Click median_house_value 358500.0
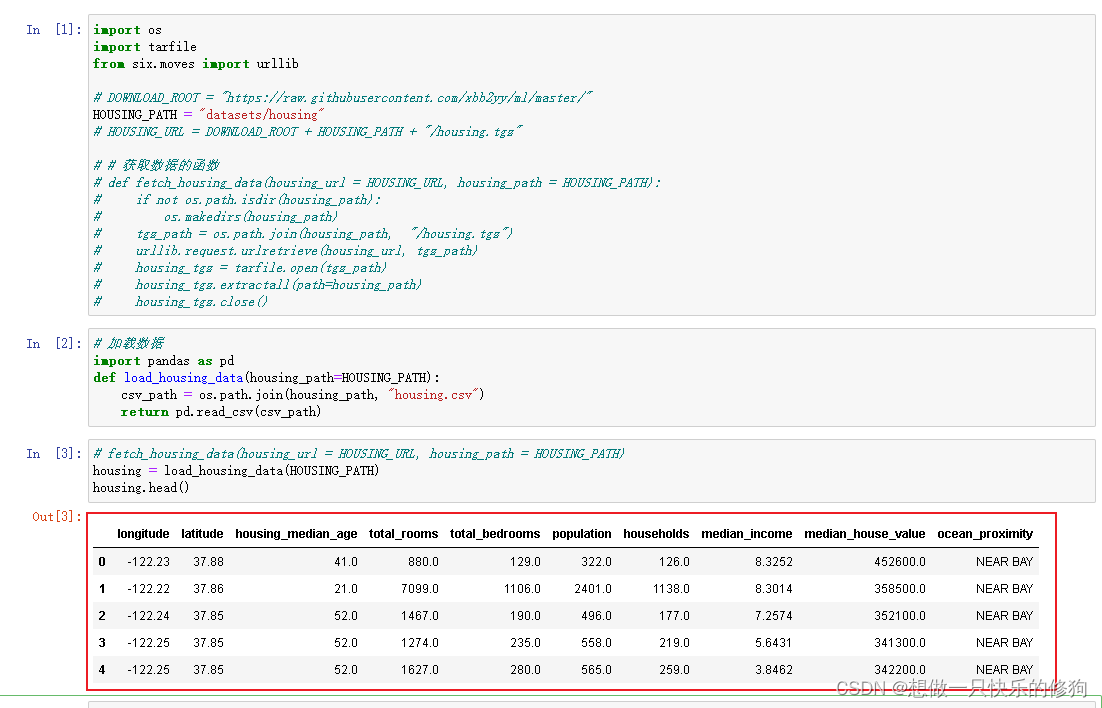The height and width of the screenshot is (708, 1102). coord(900,588)
